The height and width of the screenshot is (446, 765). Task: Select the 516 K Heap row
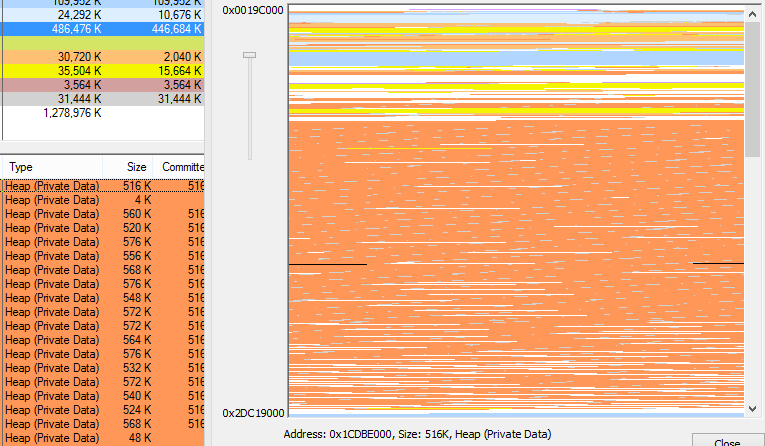pyautogui.click(x=100, y=186)
